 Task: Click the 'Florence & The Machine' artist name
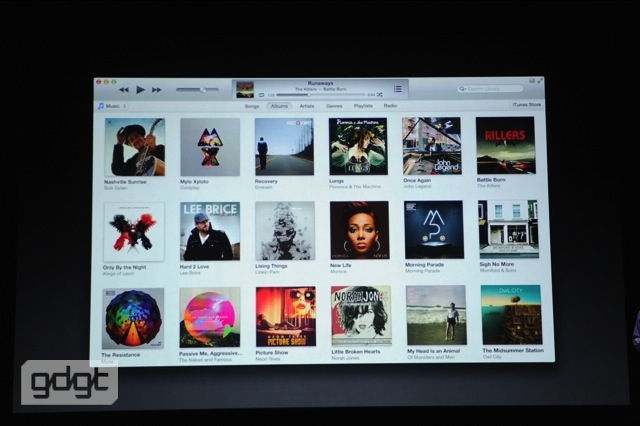[355, 186]
